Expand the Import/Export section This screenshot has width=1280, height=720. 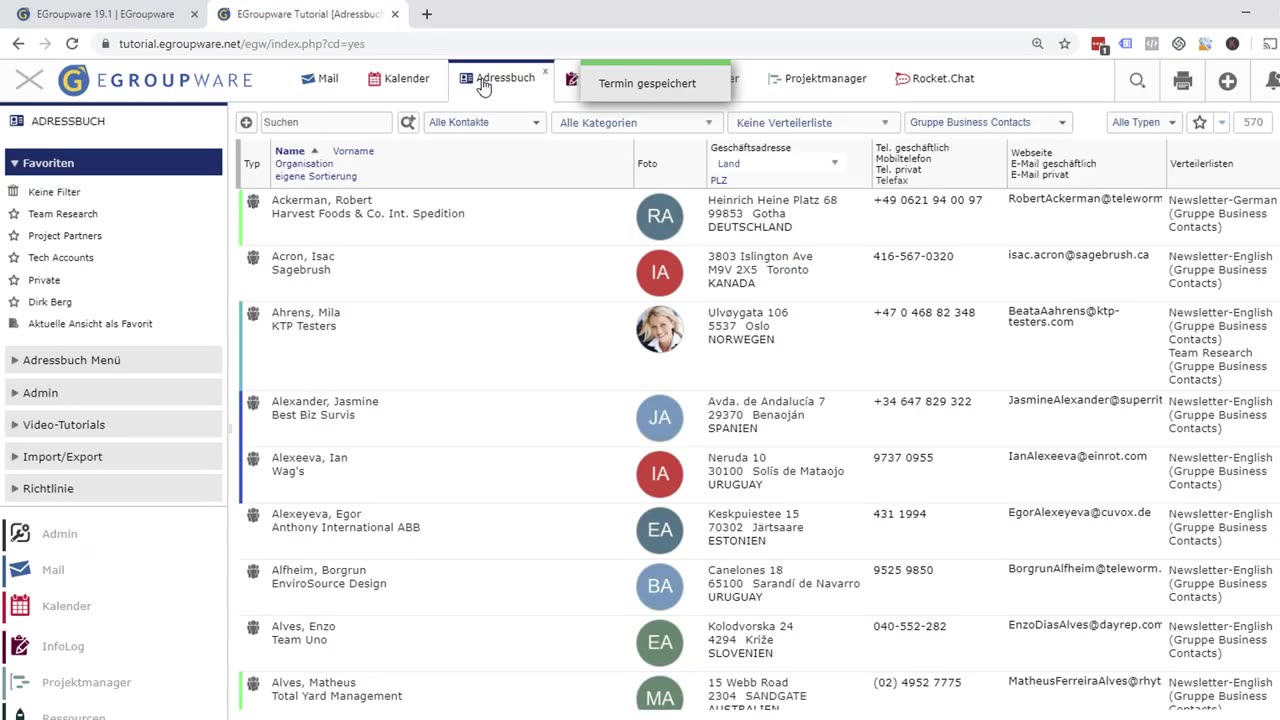click(x=113, y=457)
